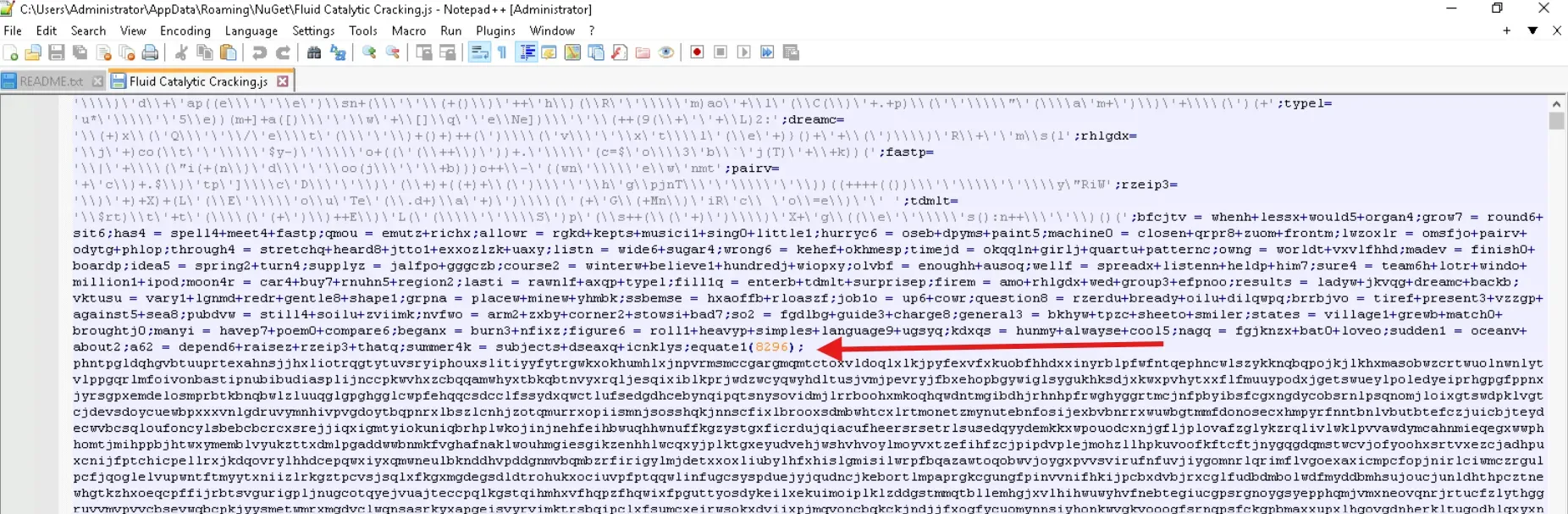Cut selection with the scissors icon
The image size is (1568, 514).
coord(181,53)
